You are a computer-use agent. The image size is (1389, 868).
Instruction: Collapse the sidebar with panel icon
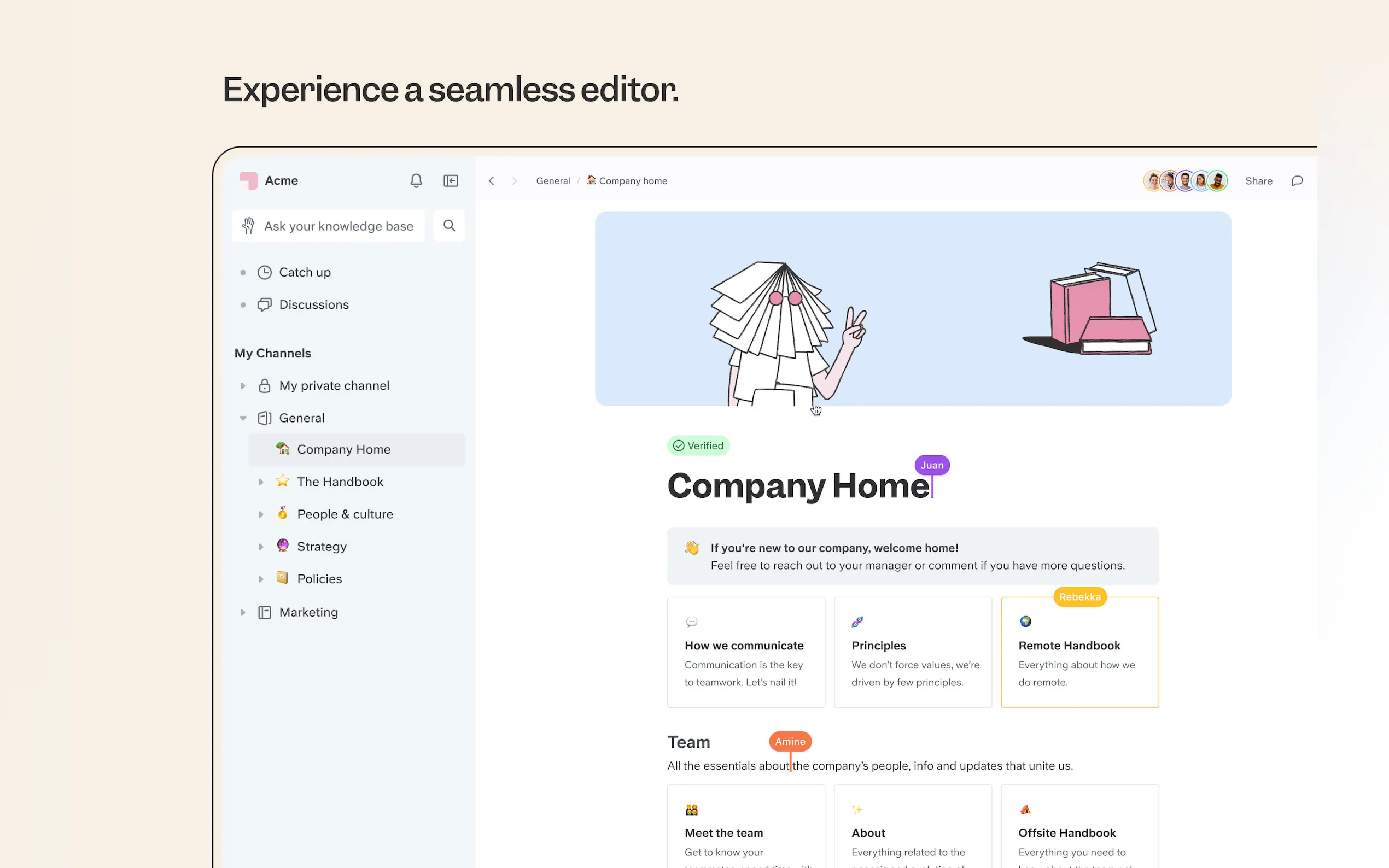point(451,181)
